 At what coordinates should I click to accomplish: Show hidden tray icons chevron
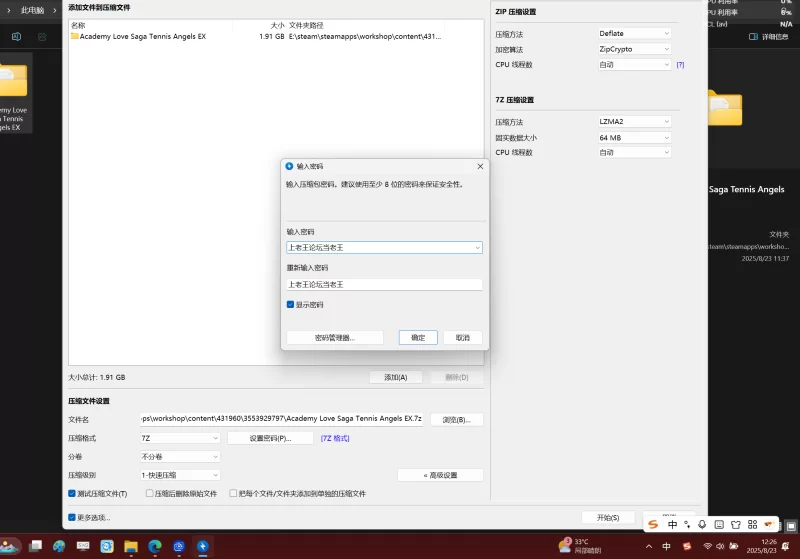coord(648,546)
